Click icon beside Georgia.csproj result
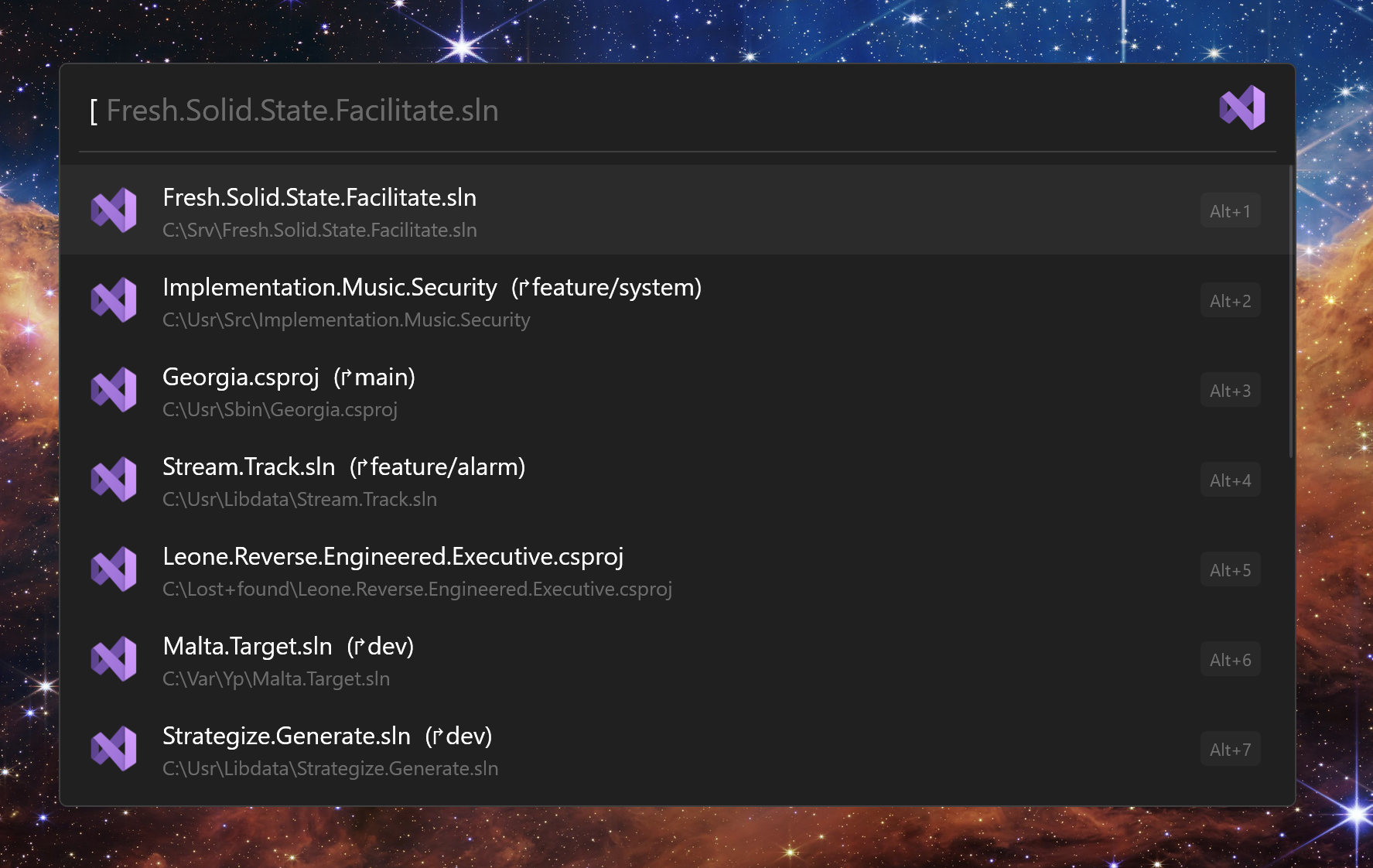Viewport: 1373px width, 868px height. point(114,389)
